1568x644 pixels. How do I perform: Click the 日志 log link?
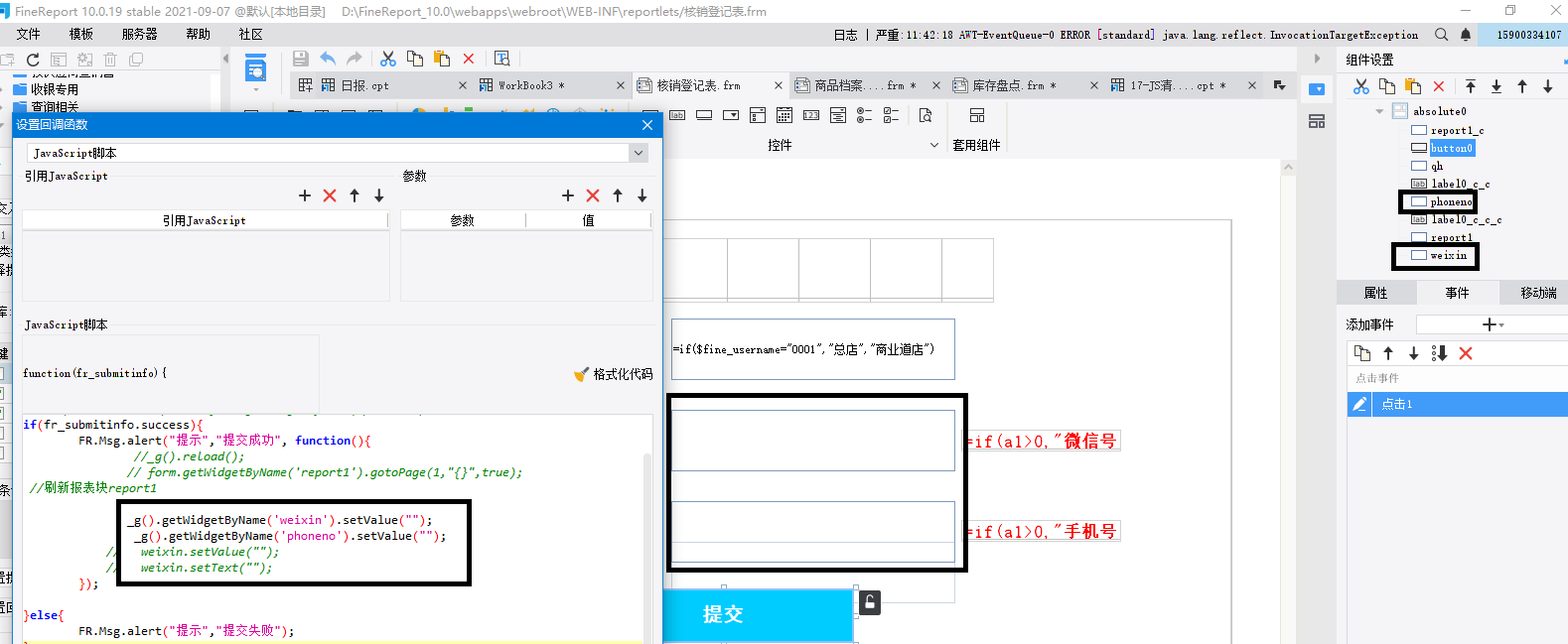click(x=845, y=35)
